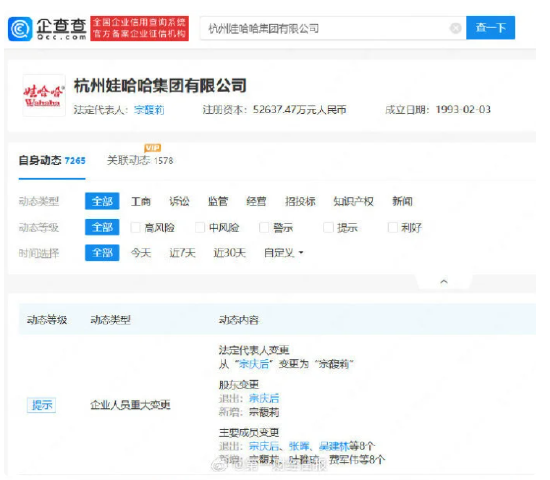Click the 企业人员重大变更 cell
Image resolution: width=550 pixels, height=480 pixels.
(130, 405)
